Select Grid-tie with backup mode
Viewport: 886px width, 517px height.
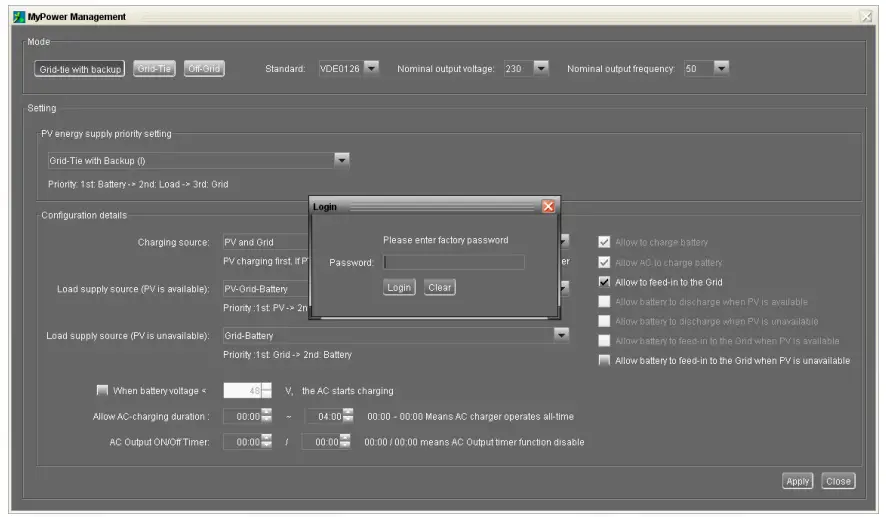coord(80,69)
